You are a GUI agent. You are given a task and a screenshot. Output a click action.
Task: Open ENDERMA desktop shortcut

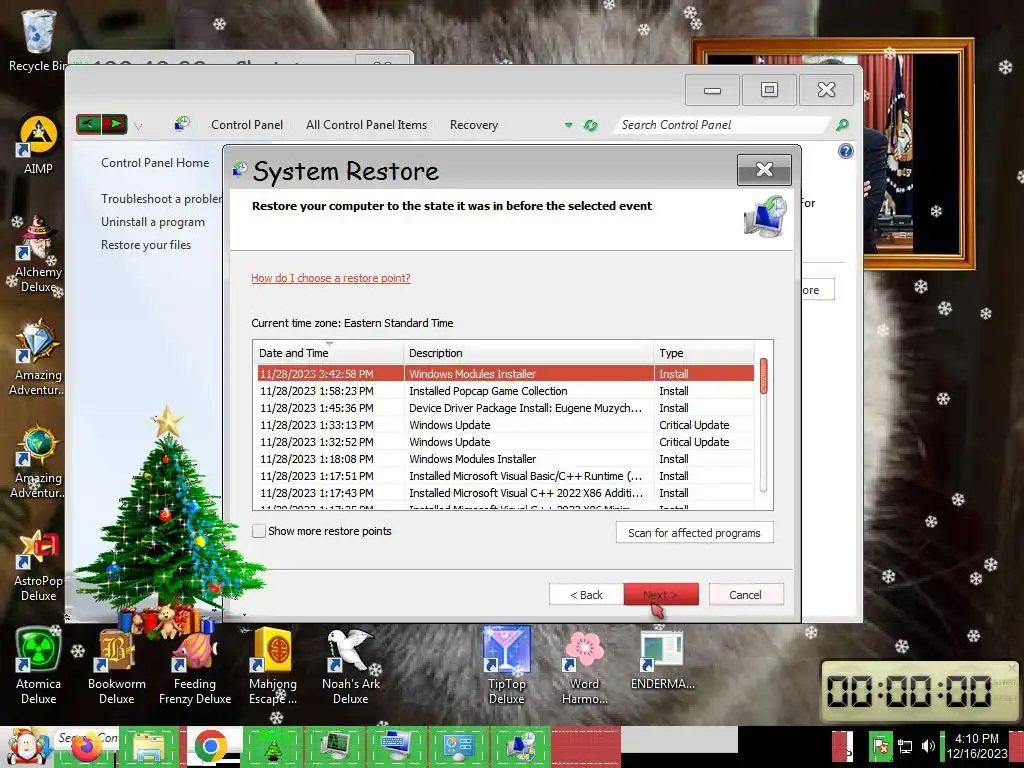point(662,659)
